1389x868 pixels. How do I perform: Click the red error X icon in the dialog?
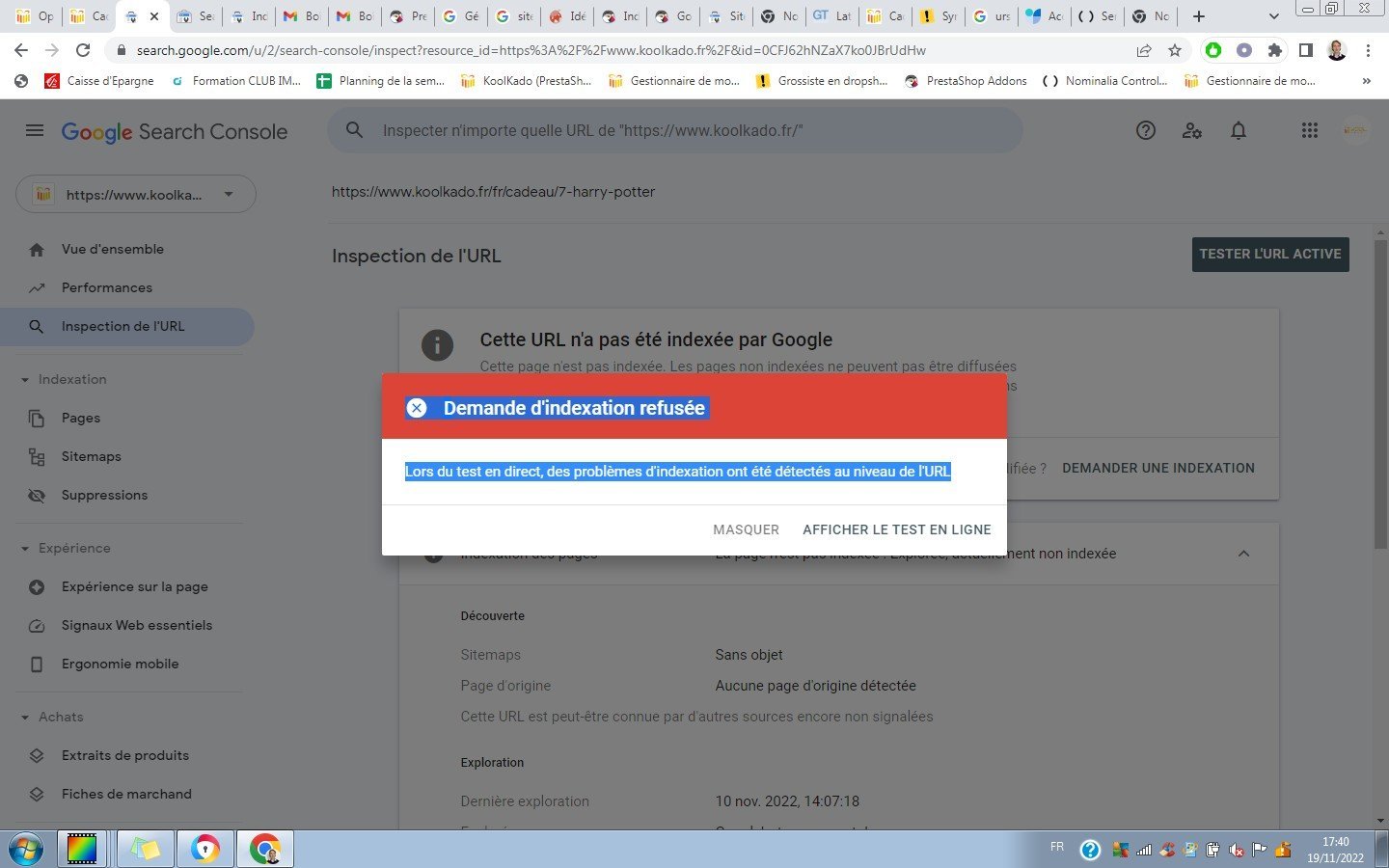(x=417, y=408)
